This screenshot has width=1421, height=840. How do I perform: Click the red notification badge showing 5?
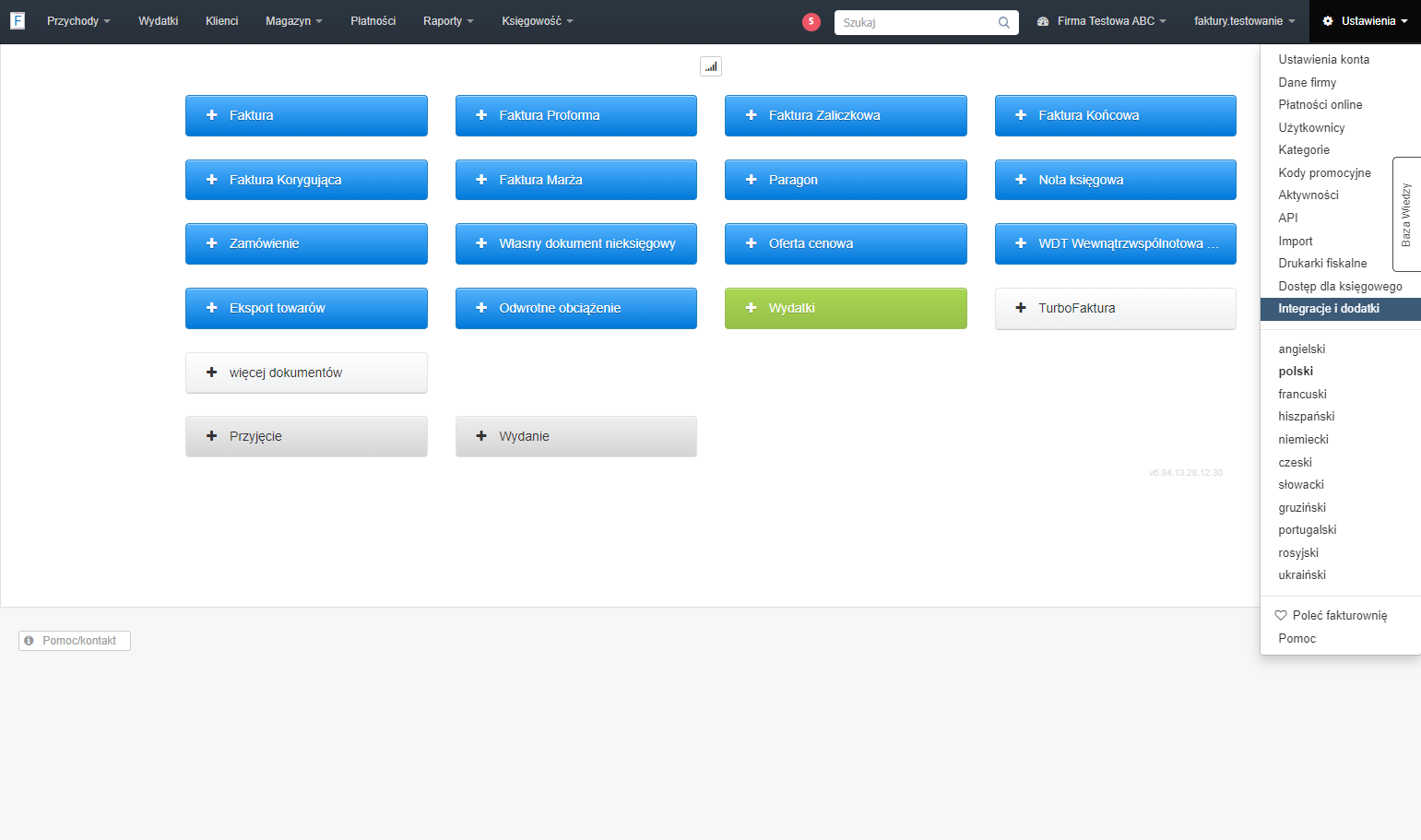click(x=811, y=22)
